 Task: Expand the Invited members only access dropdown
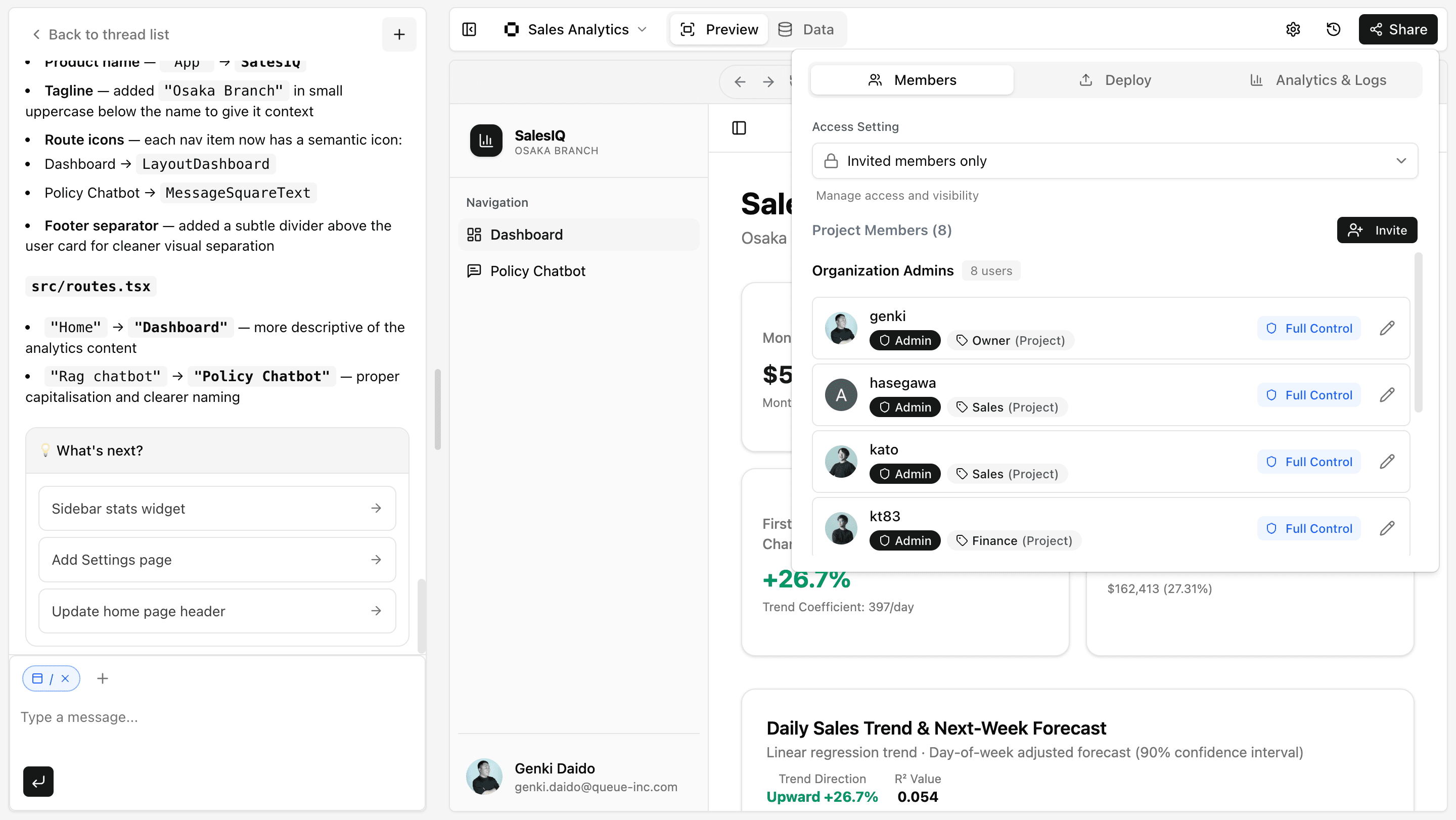coord(1114,161)
